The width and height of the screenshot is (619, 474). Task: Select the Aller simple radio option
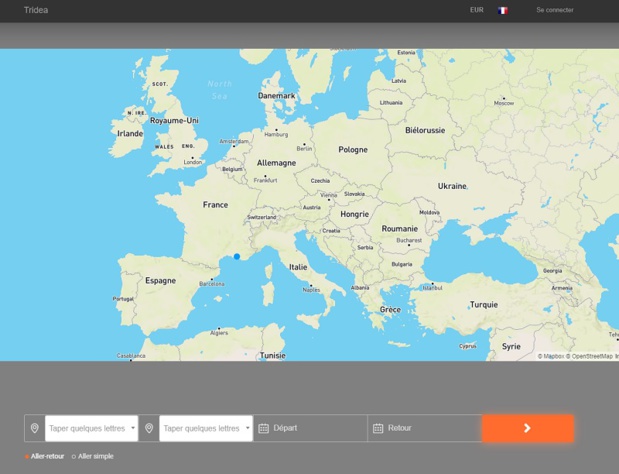74,456
